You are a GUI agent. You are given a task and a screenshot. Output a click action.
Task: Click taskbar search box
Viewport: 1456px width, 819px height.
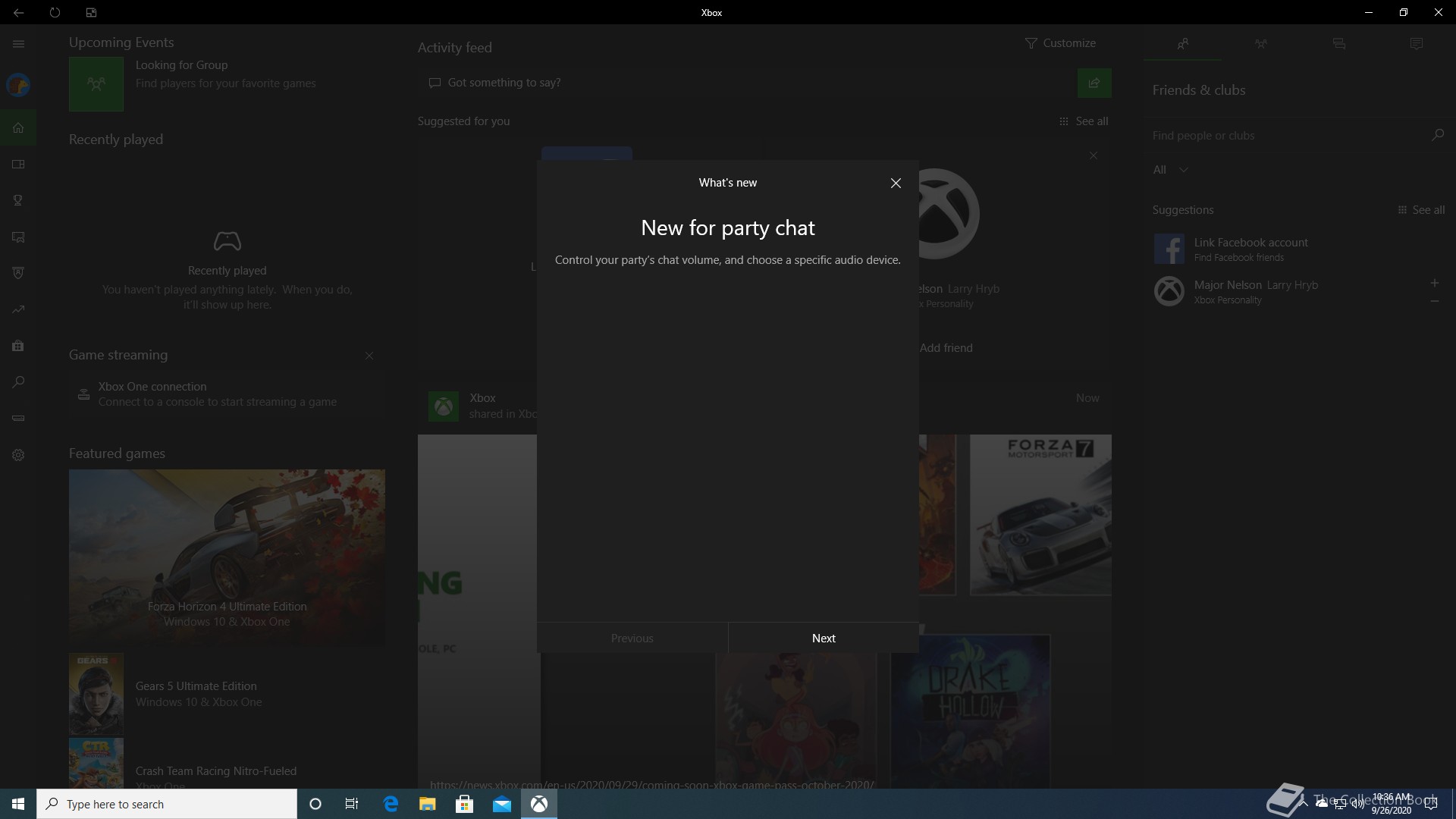click(x=167, y=804)
